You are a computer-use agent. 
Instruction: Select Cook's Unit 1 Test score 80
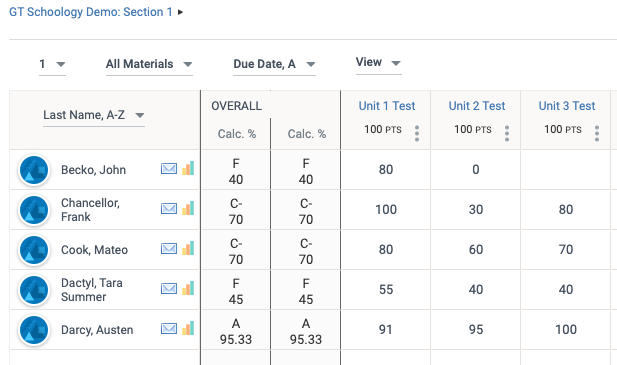coord(386,250)
